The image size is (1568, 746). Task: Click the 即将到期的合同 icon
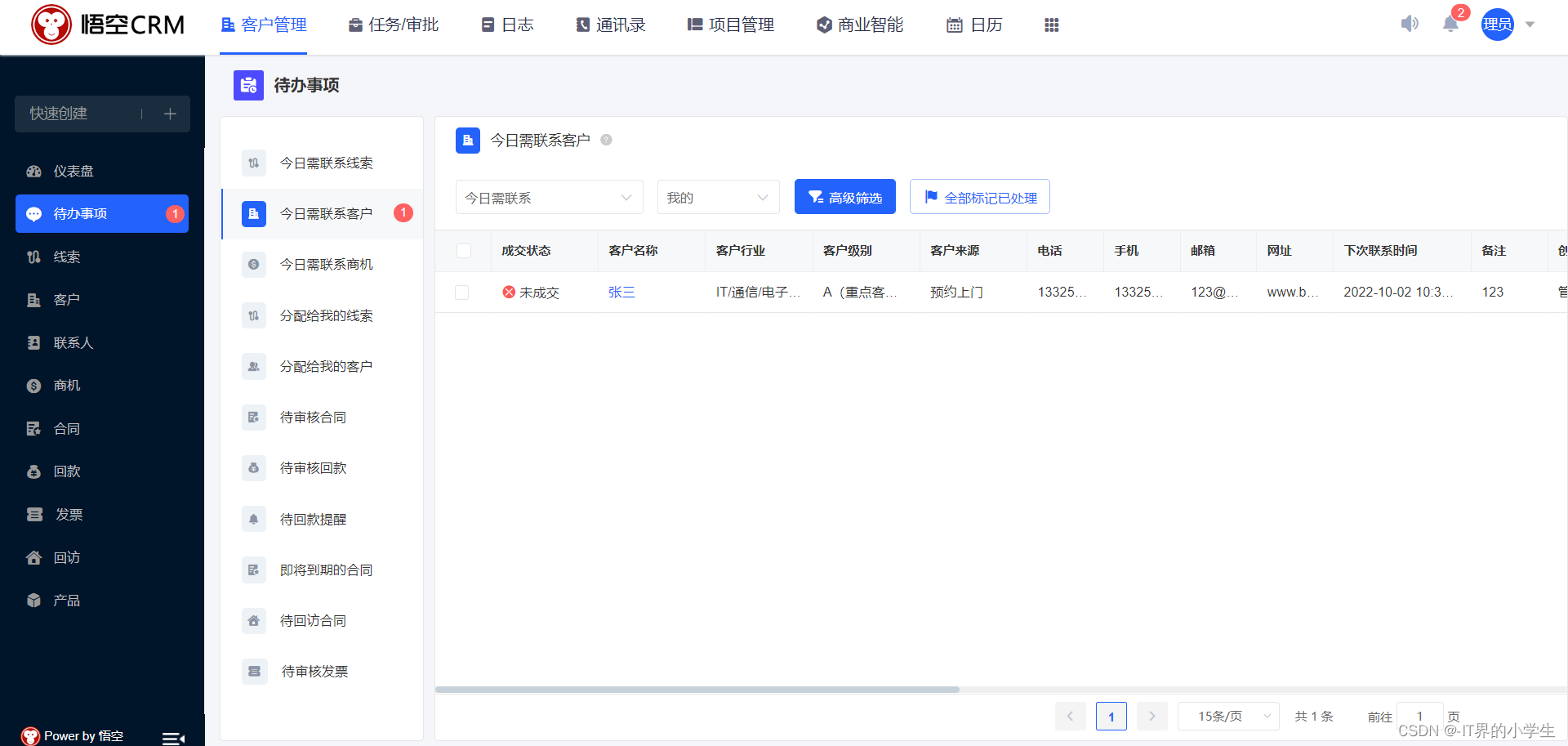[x=254, y=570]
